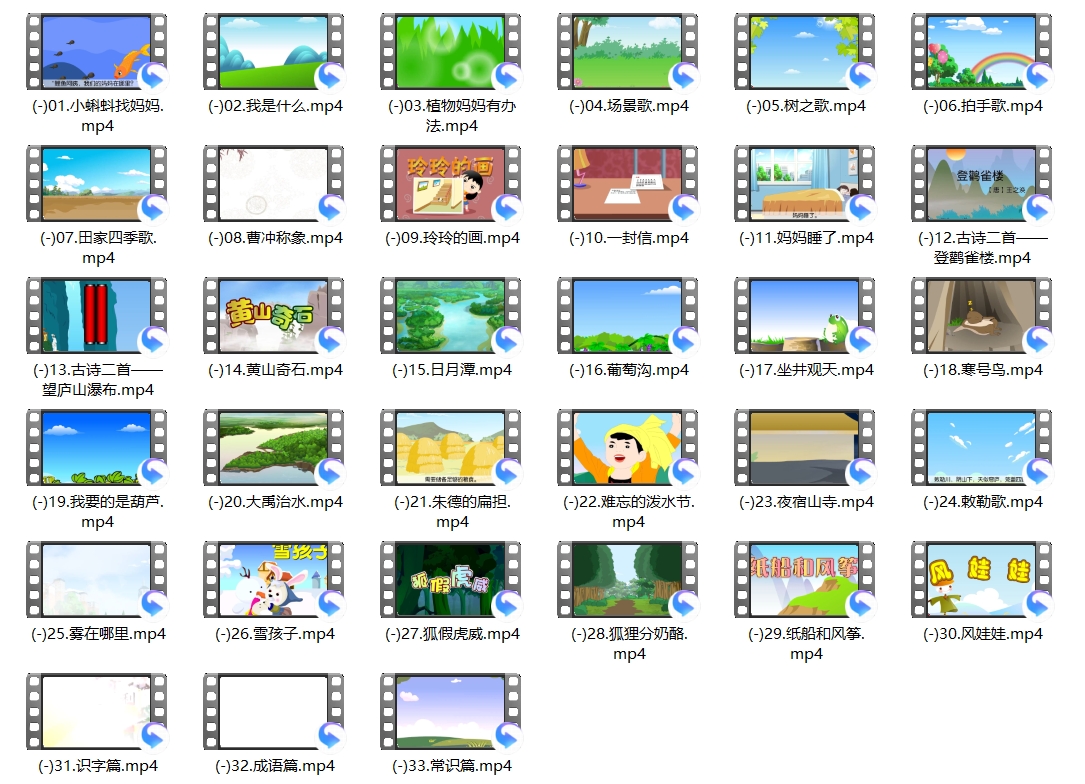The image size is (1085, 784).
Task: Click the 03.植物妈妈有办法.mp4 file icon
Action: tap(451, 52)
